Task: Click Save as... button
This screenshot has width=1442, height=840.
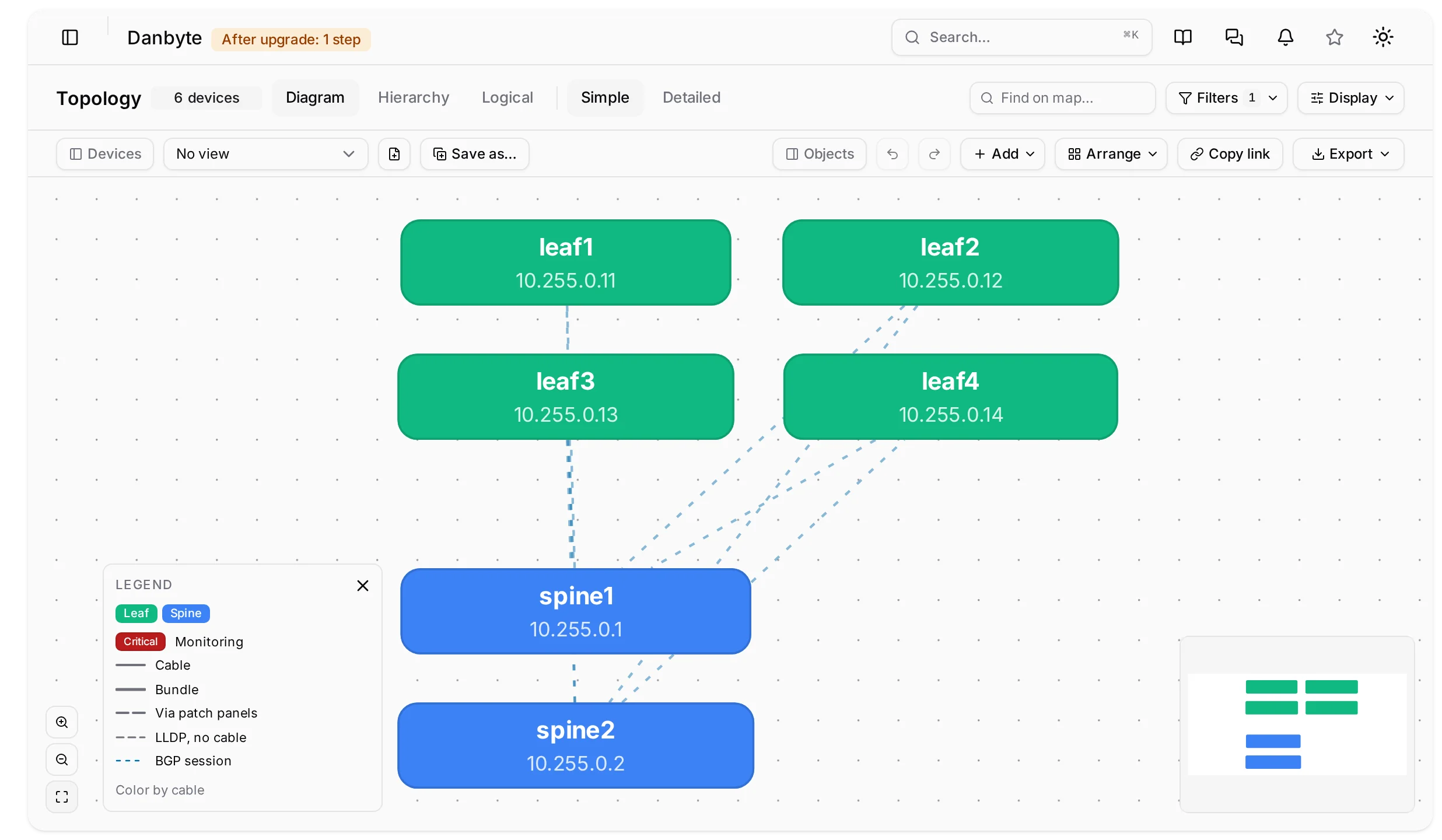Action: coord(475,154)
